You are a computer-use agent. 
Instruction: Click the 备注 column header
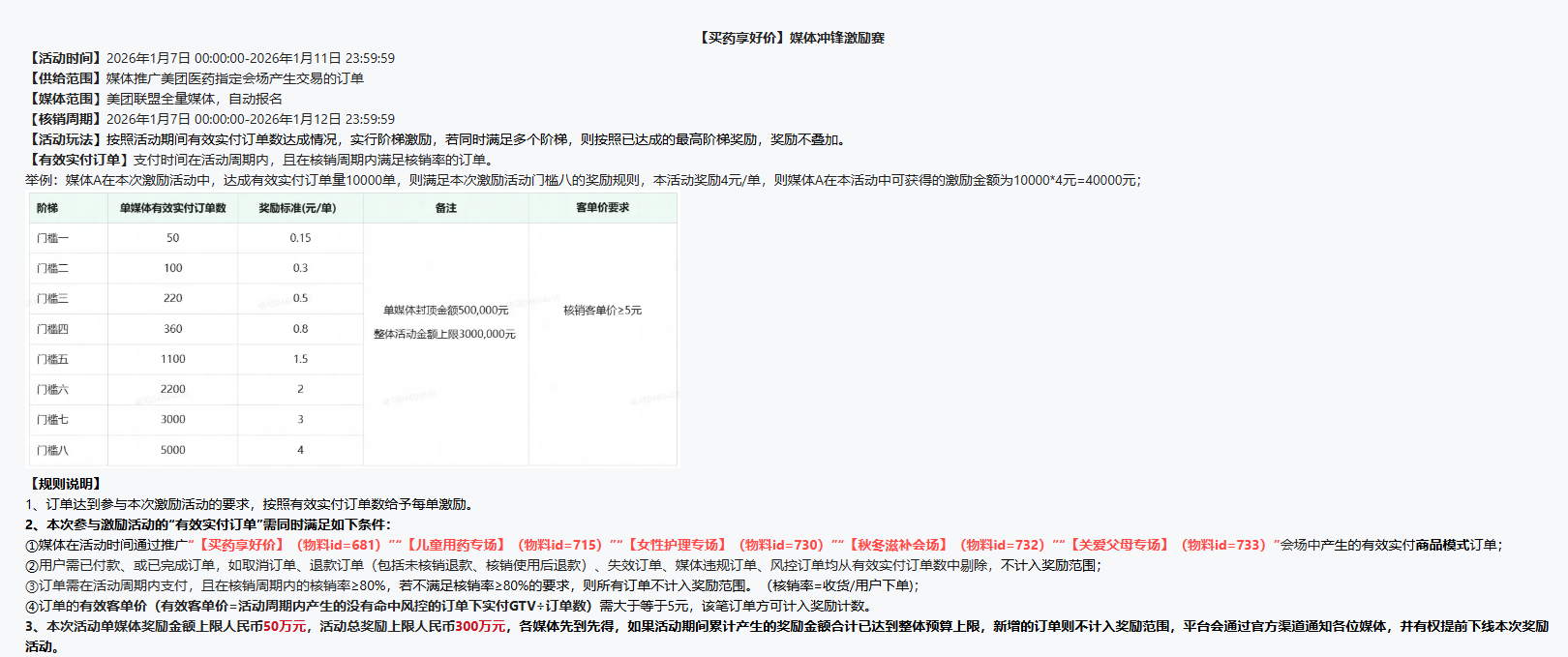pos(445,208)
